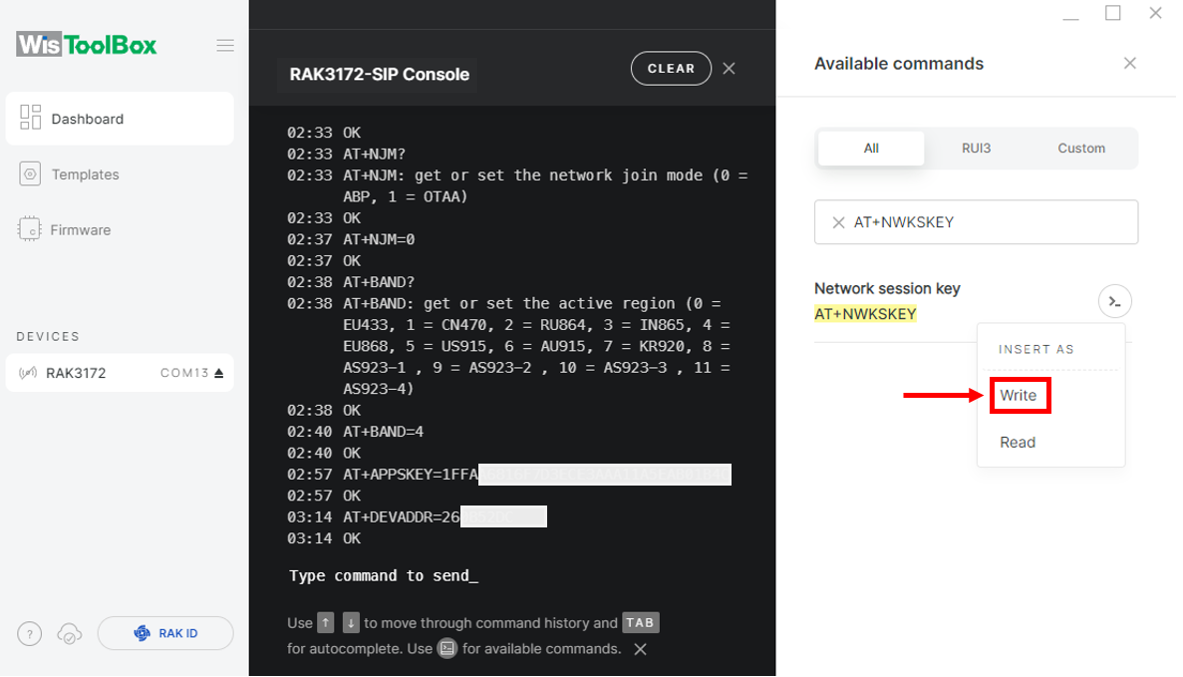Close the RAK3172-SIP Console
The height and width of the screenshot is (677, 1183).
[729, 69]
